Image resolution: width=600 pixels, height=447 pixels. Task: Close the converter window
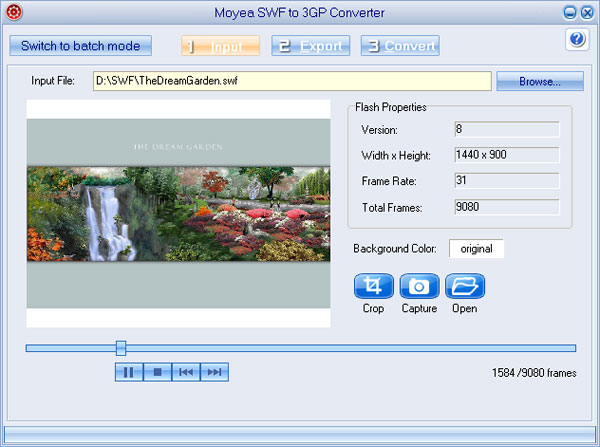point(587,13)
